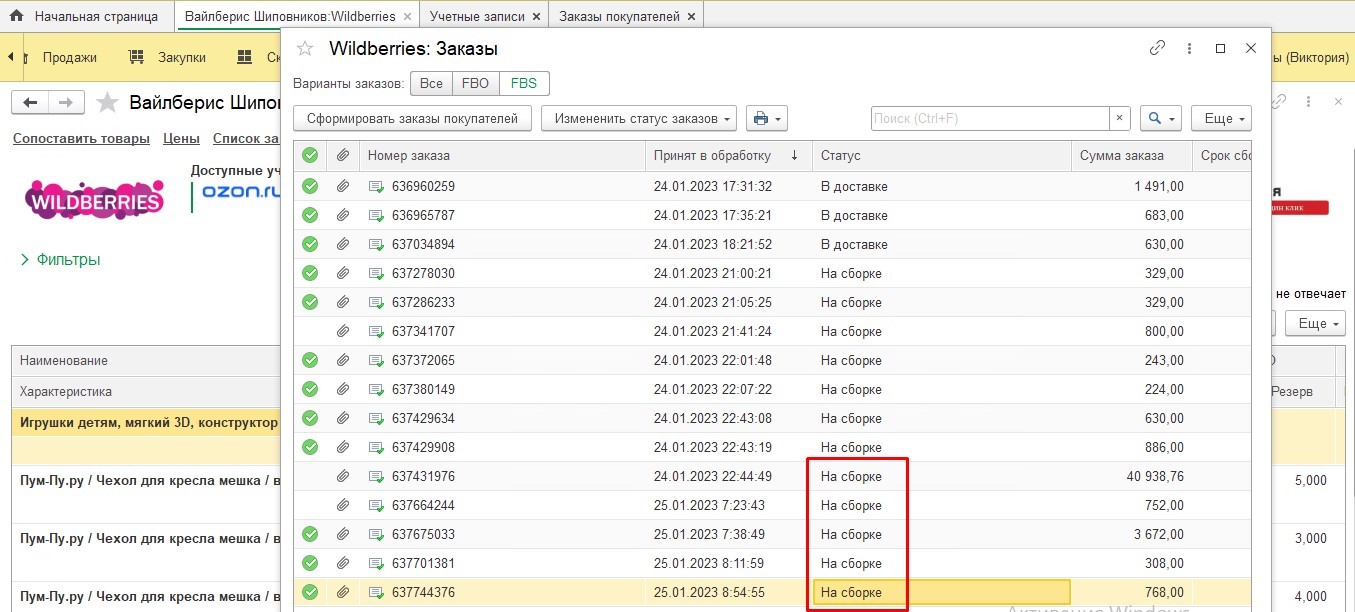Sort by the Принят в обработку column header
Viewport: 1355px width, 612px height.
[728, 155]
